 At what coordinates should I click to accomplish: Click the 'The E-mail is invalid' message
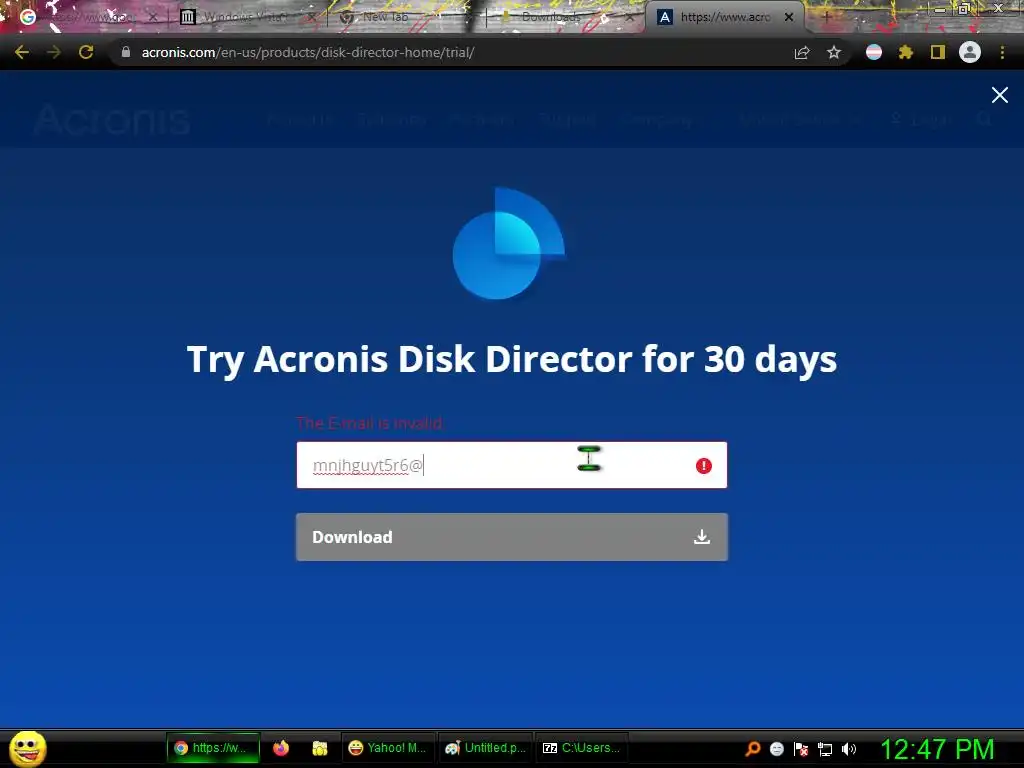click(x=370, y=423)
